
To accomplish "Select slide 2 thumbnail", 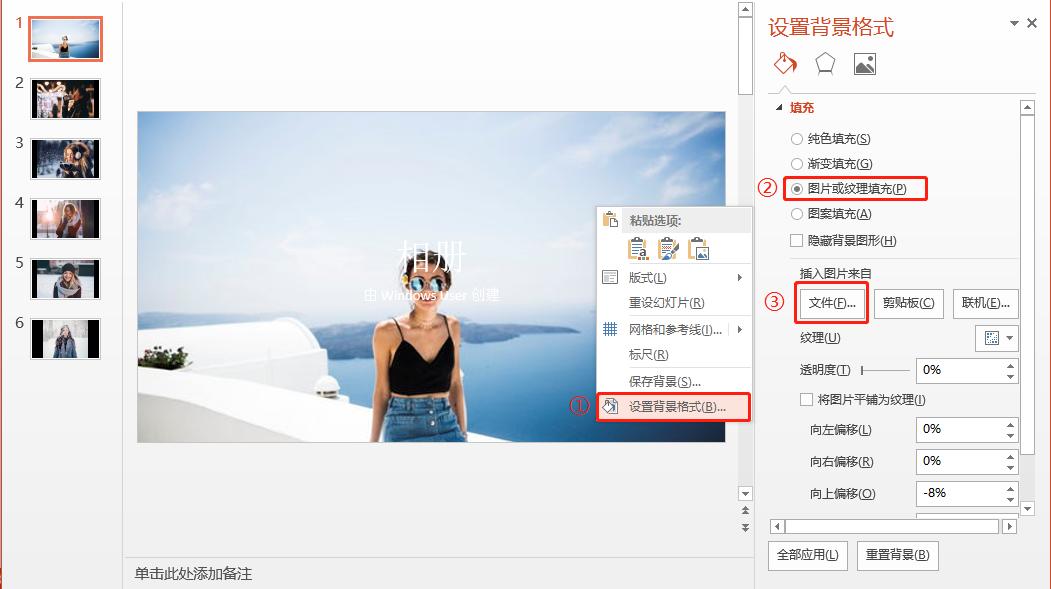I will (66, 99).
